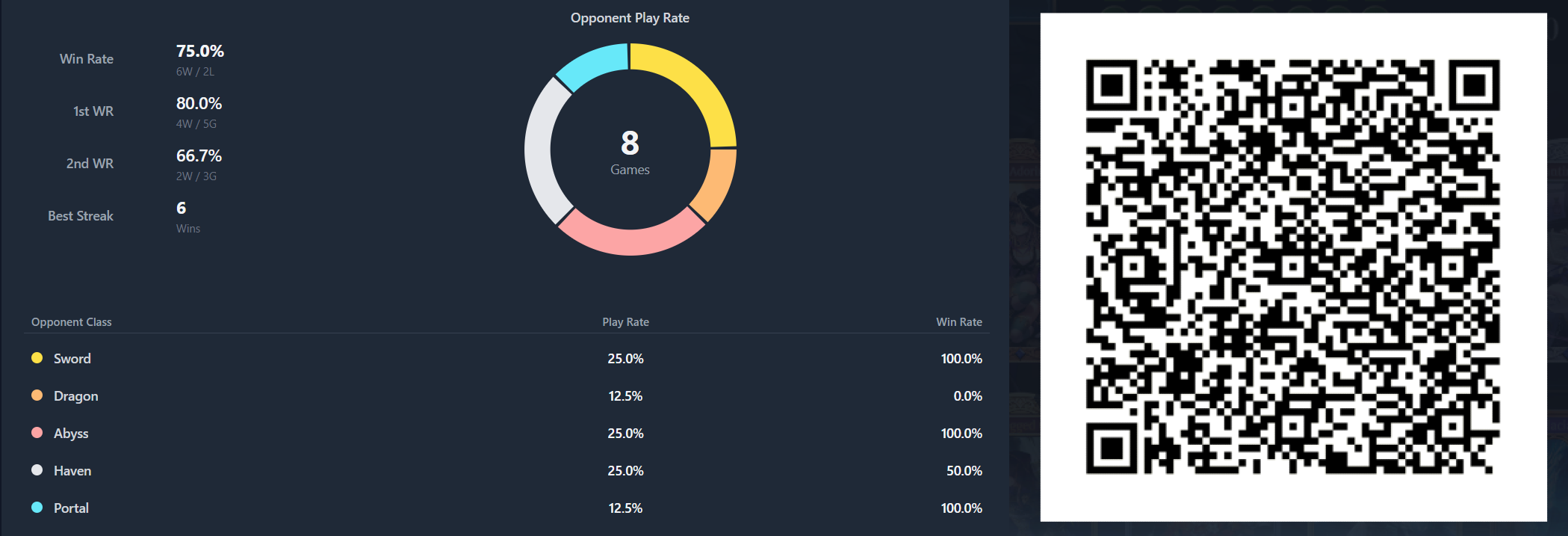
Task: Select the Abyss opponent class row label
Action: tap(71, 434)
